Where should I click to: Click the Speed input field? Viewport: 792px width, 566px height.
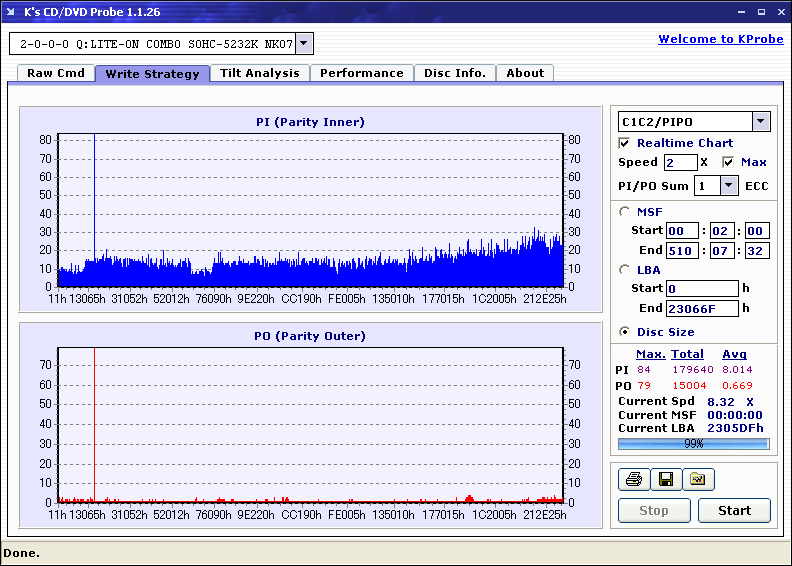(680, 162)
